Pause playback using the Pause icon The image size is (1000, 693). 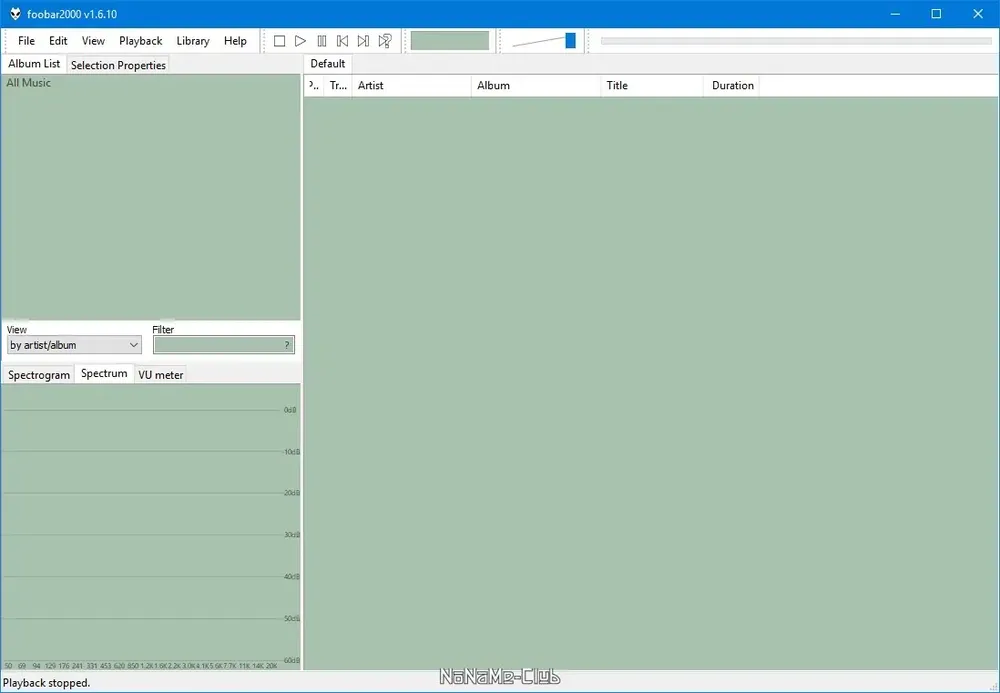click(321, 41)
